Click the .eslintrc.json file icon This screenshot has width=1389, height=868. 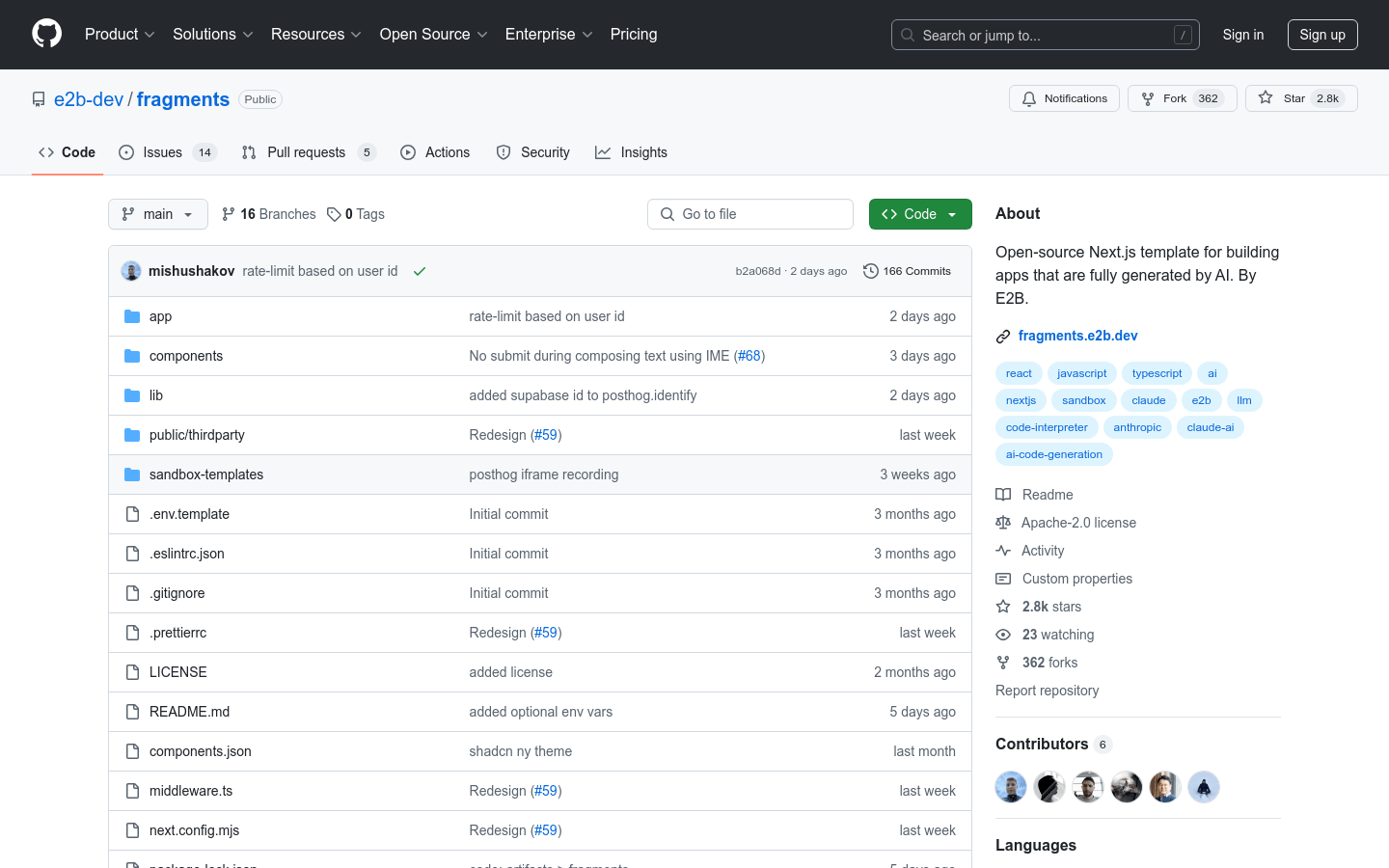(x=132, y=554)
